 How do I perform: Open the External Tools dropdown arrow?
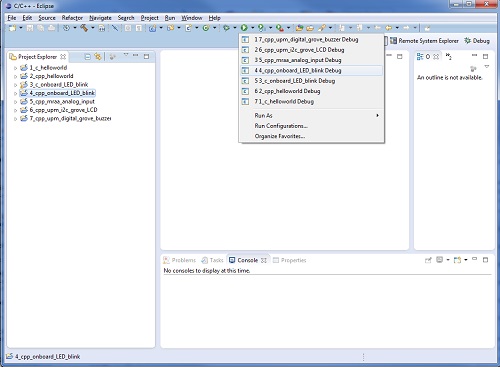[x=288, y=28]
